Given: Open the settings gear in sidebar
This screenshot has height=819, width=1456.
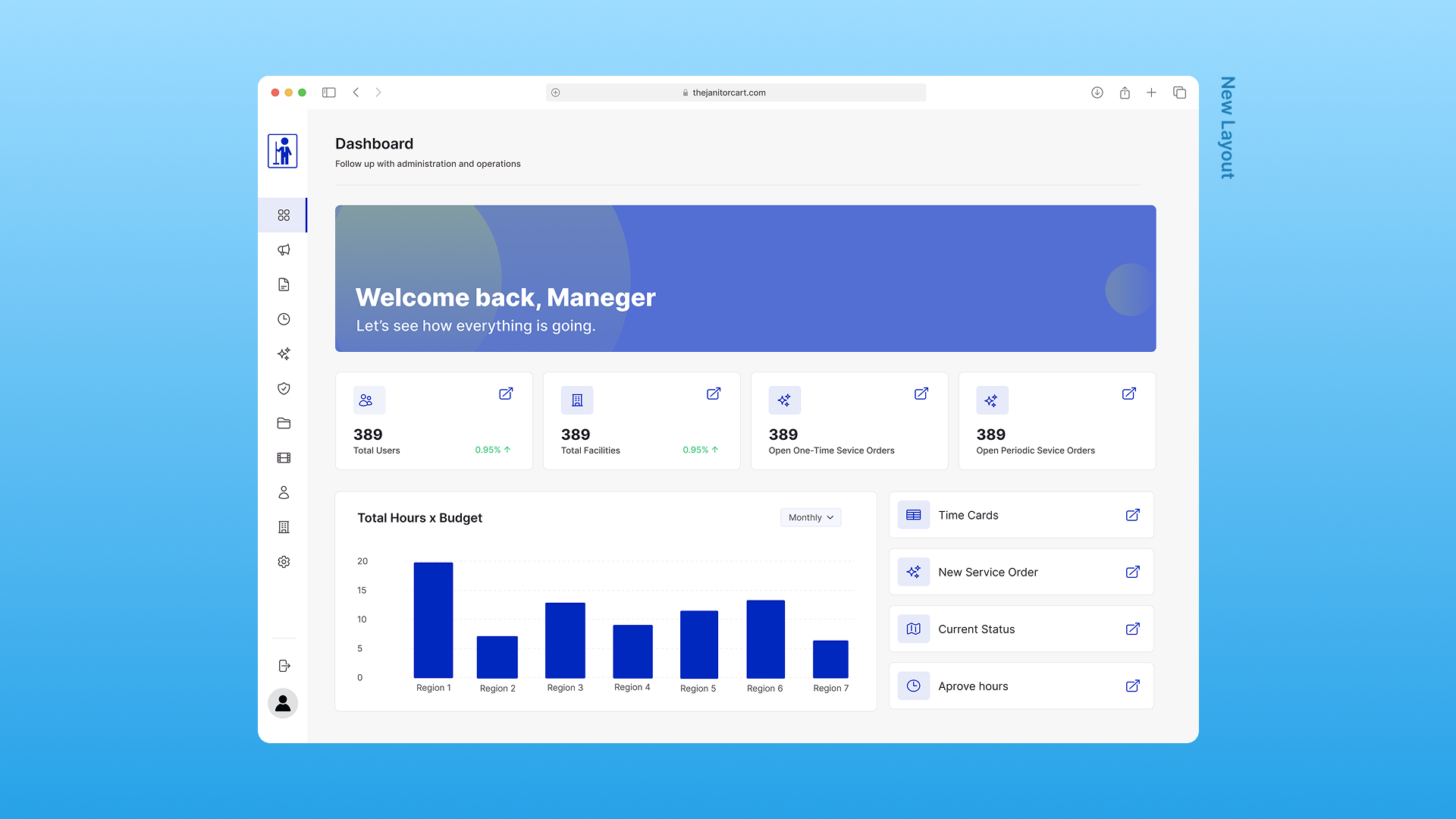Looking at the screenshot, I should click(284, 562).
